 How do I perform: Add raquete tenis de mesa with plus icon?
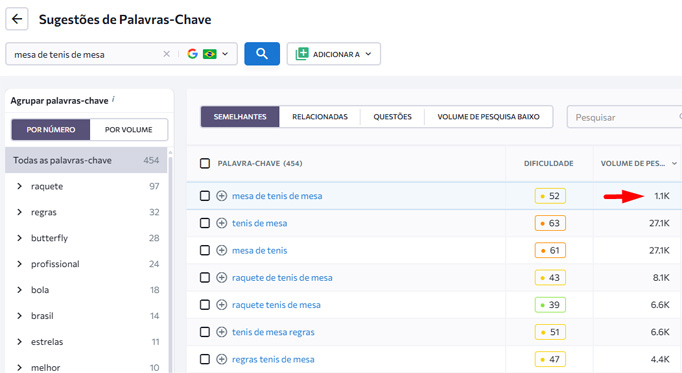click(x=222, y=305)
